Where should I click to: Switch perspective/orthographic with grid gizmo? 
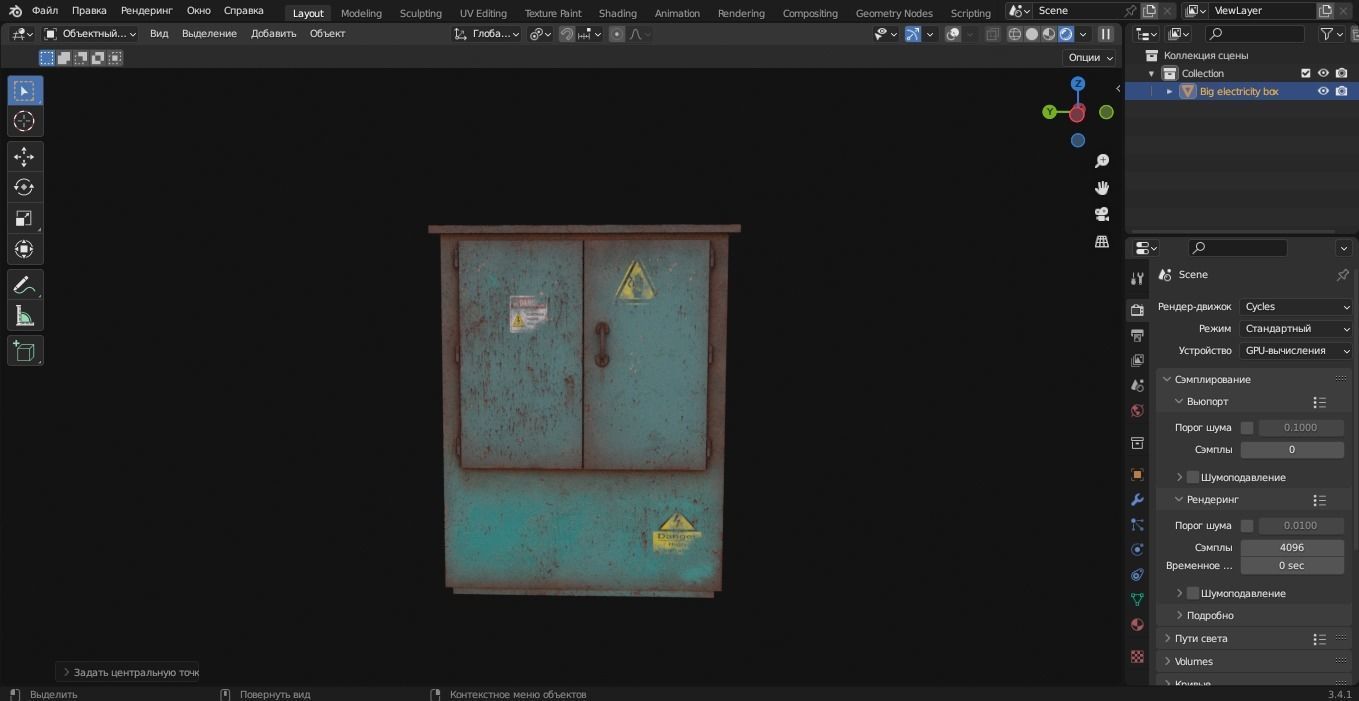point(1102,241)
